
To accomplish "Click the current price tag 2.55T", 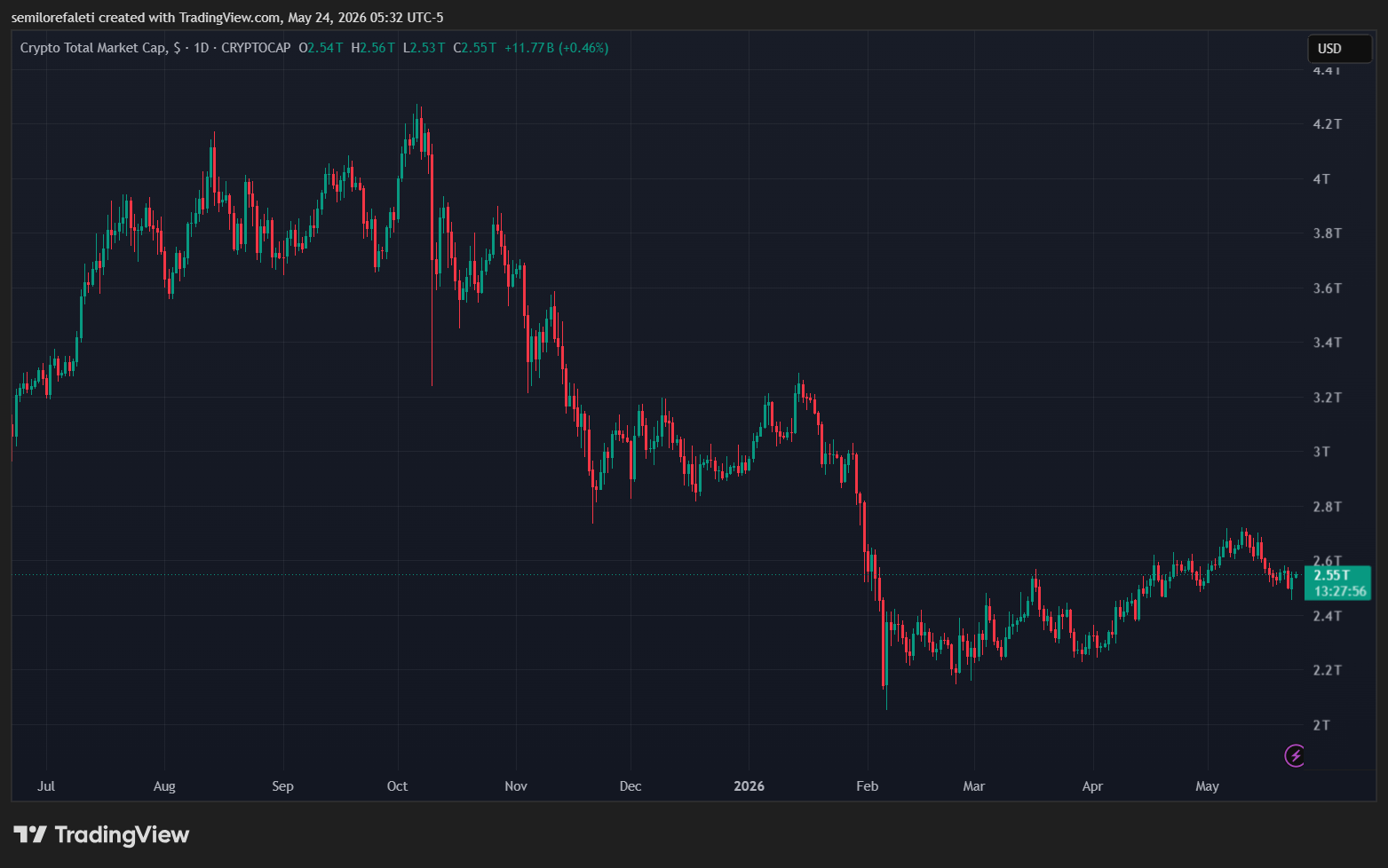I will click(1331, 575).
